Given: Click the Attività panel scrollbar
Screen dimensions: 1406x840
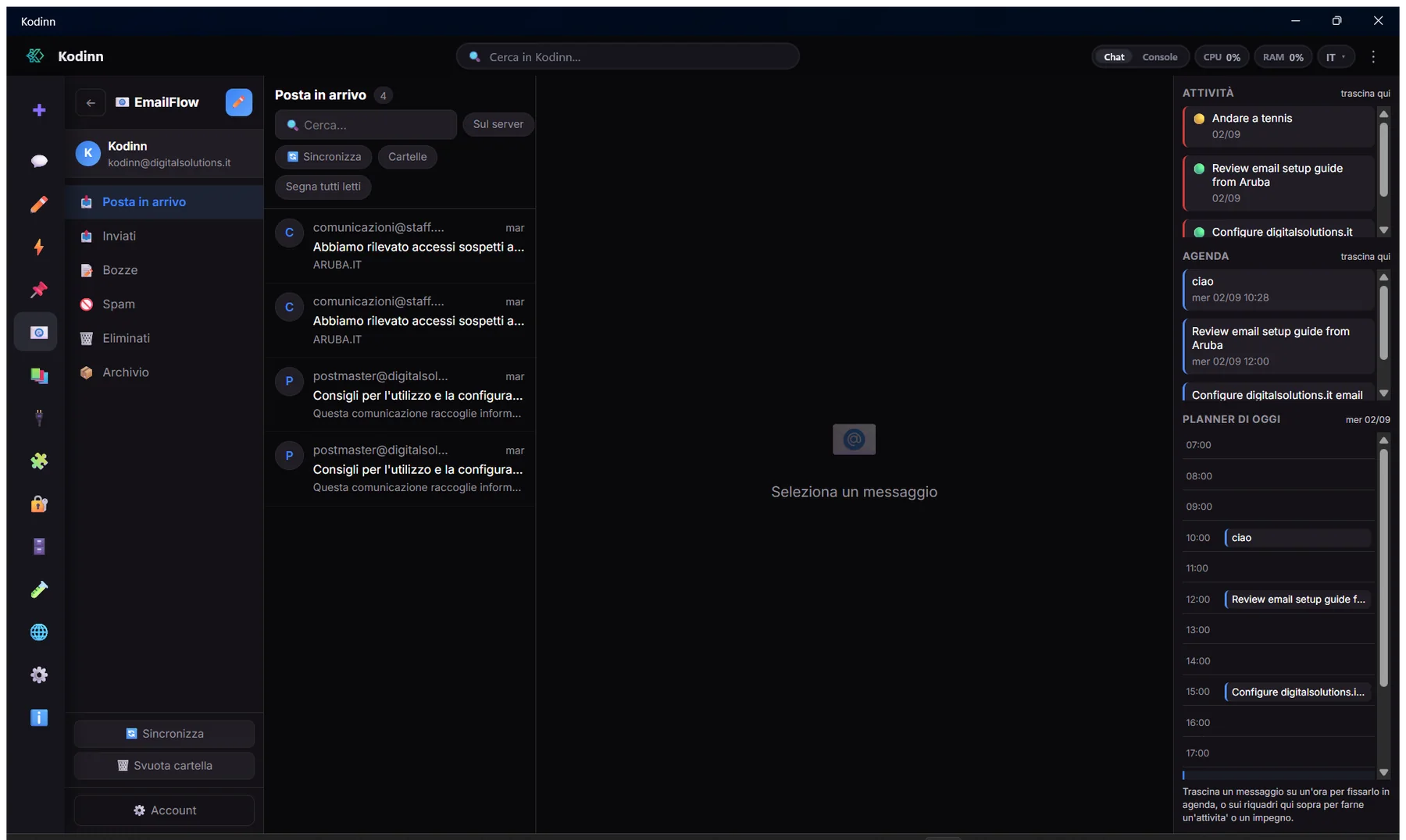Looking at the screenshot, I should pyautogui.click(x=1383, y=160).
